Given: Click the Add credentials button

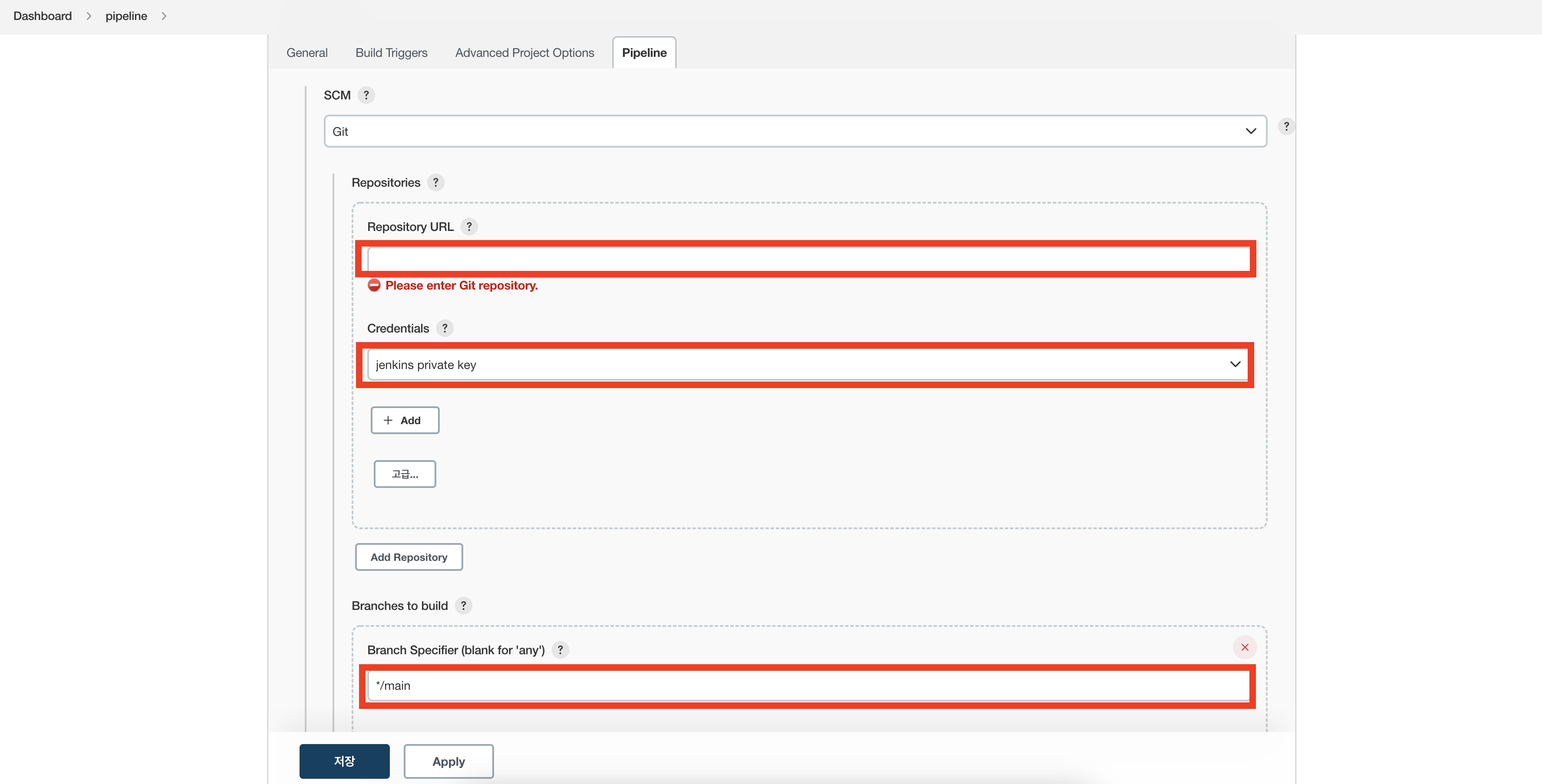Looking at the screenshot, I should point(405,420).
